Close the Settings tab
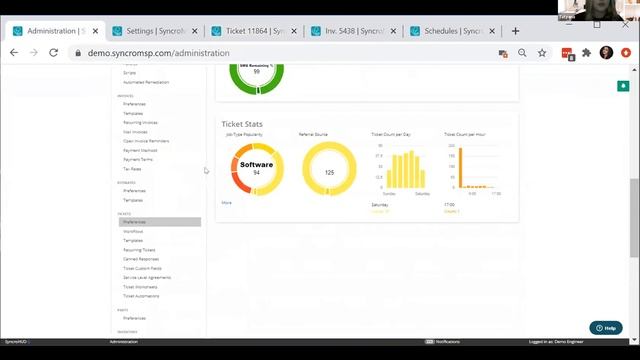The width and height of the screenshot is (640, 360). [195, 31]
